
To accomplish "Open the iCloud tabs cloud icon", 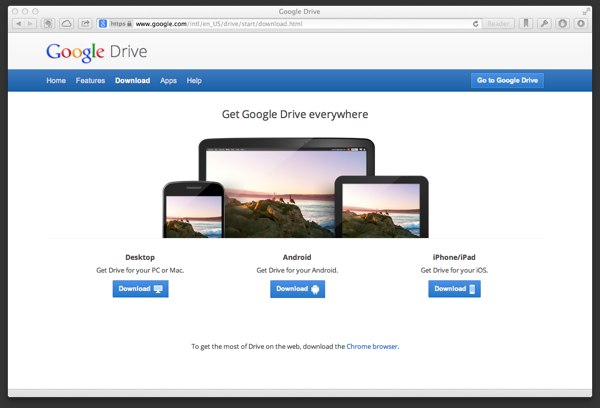I will (66, 24).
